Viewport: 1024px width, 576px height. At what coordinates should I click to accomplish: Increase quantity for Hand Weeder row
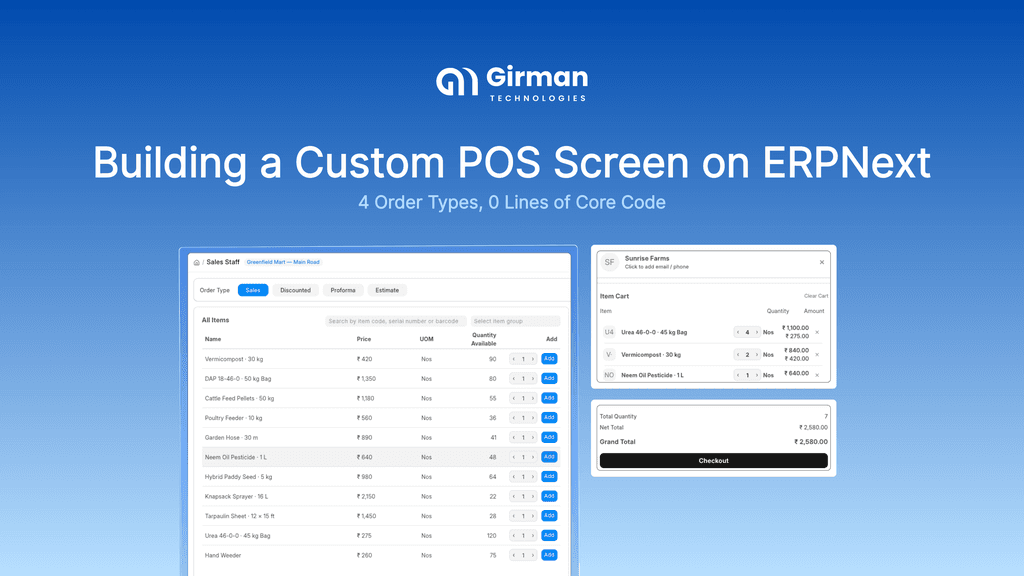point(532,554)
